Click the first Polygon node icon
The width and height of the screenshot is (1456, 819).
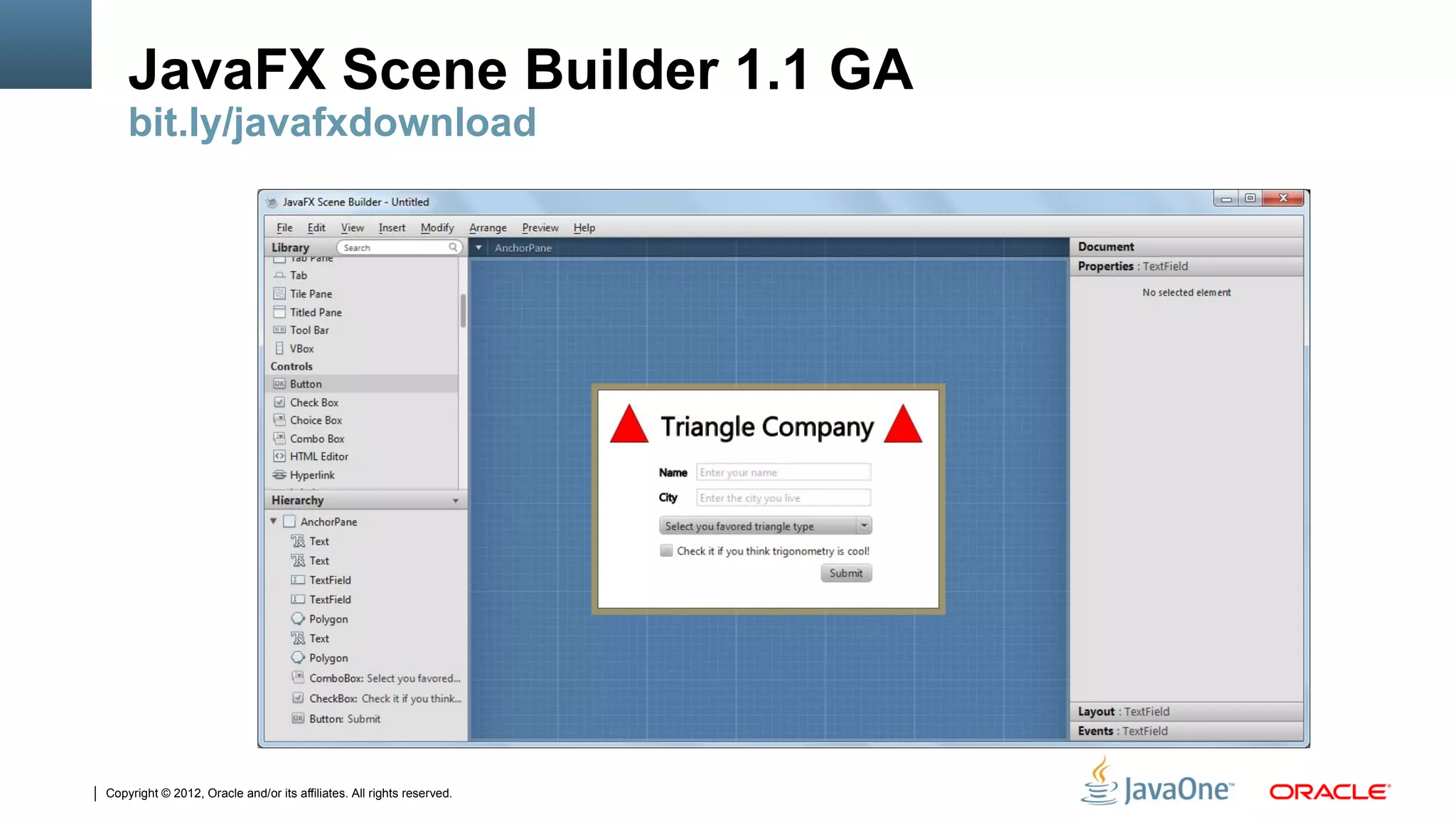298,619
